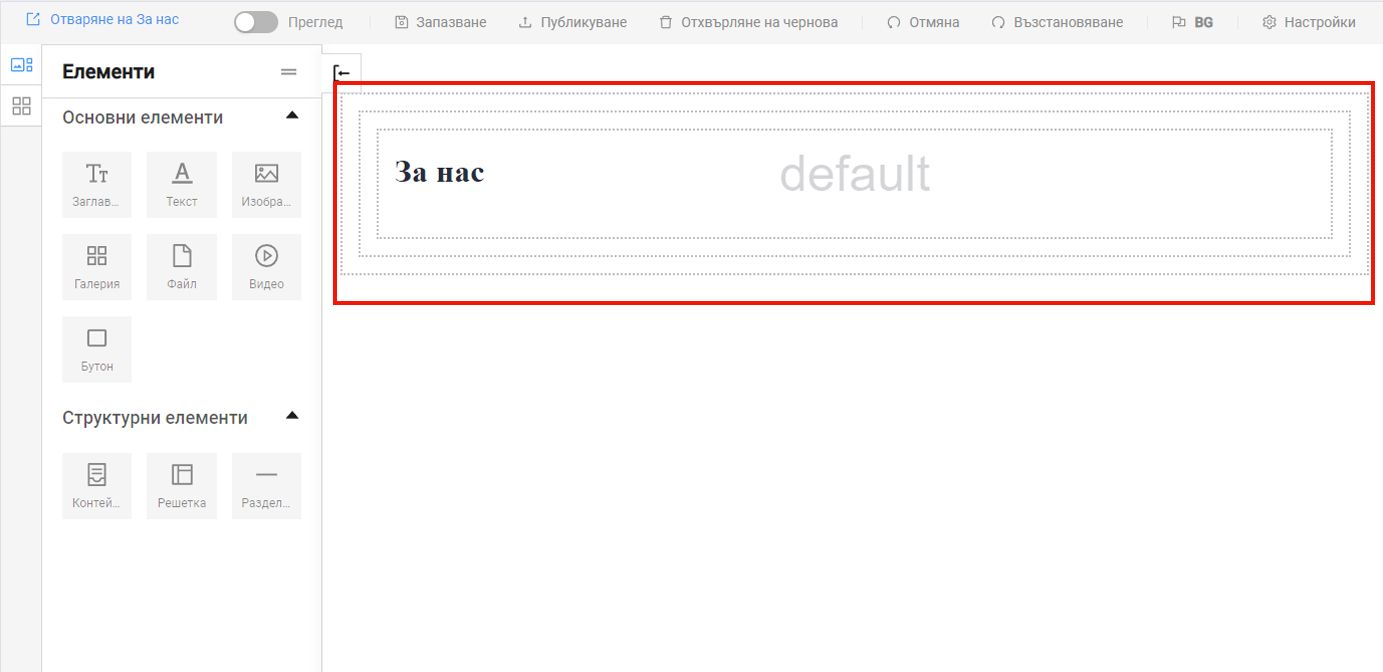The image size is (1383, 672).
Task: Collapse the Елементи side panel
Action: pos(288,71)
